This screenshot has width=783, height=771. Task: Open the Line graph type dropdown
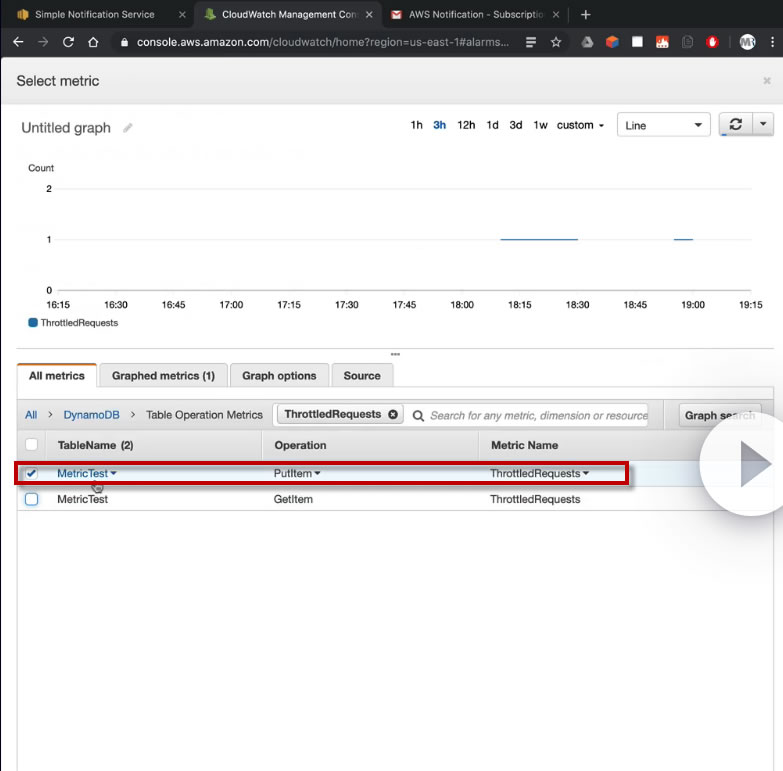[x=664, y=125]
